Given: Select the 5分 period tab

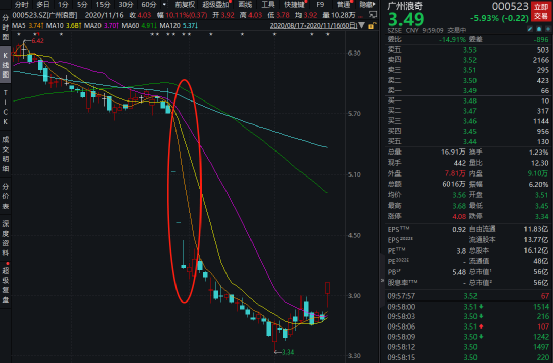Looking at the screenshot, I should pyautogui.click(x=82, y=5).
